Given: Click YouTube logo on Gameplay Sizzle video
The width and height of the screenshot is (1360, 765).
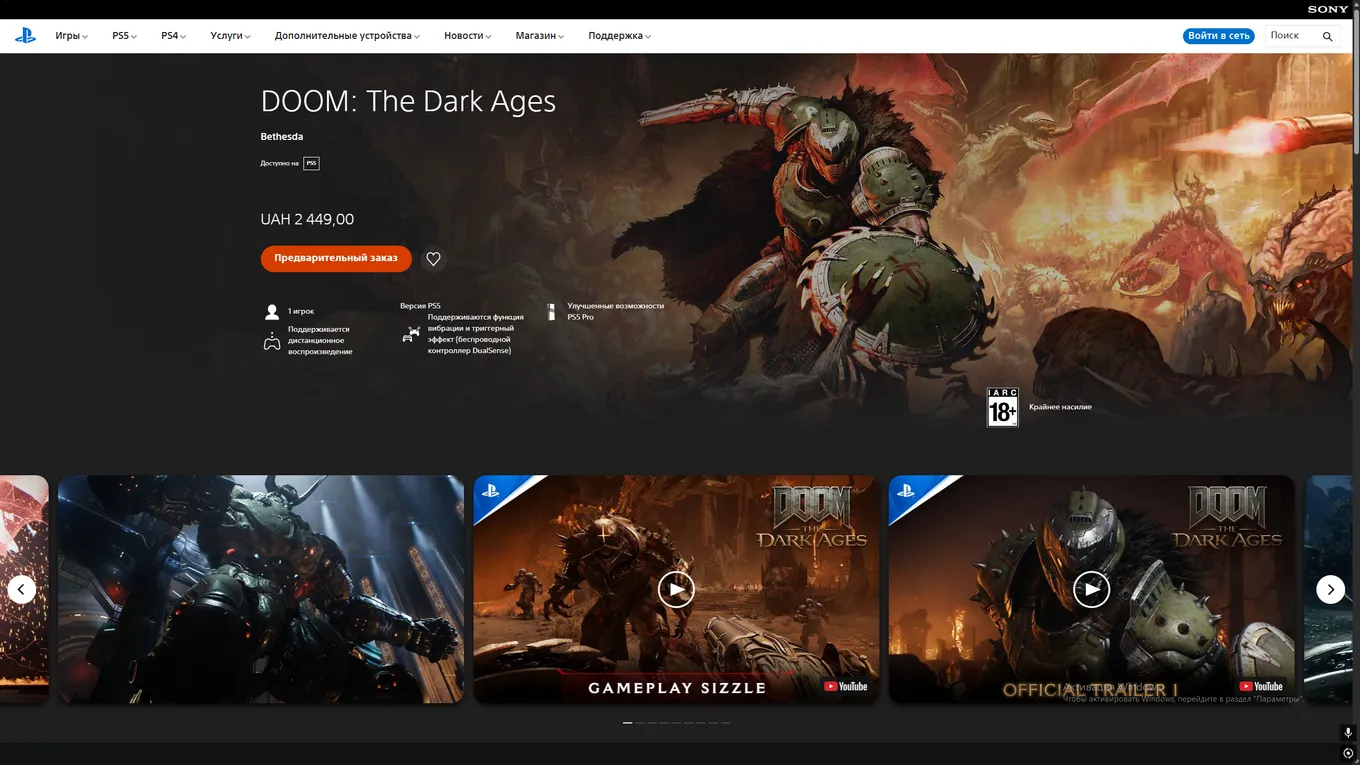Looking at the screenshot, I should (846, 686).
